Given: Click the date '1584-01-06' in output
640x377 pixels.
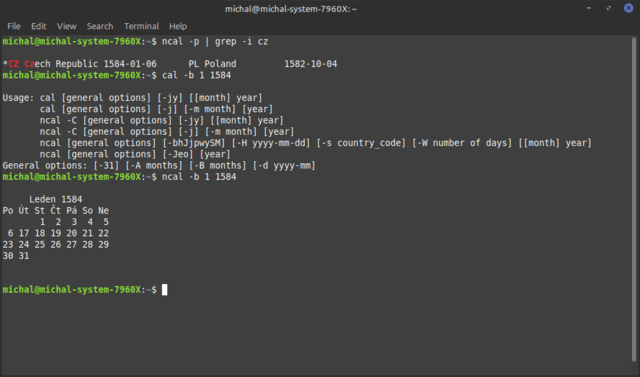Looking at the screenshot, I should coord(130,64).
